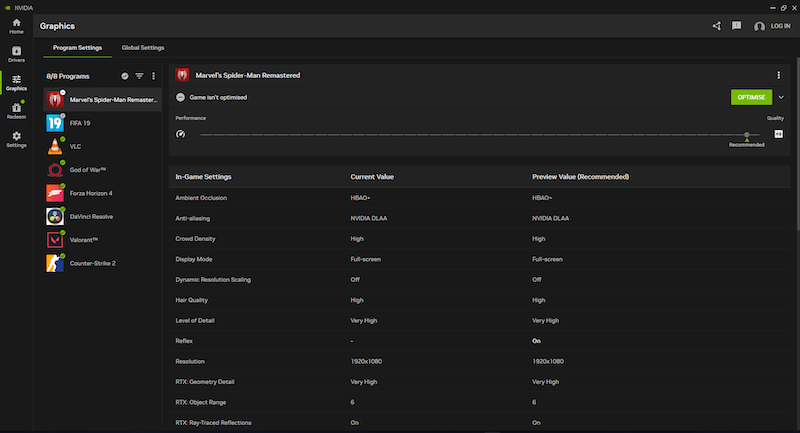Image resolution: width=800 pixels, height=433 pixels.
Task: Click the Recommended marker under slider
Action: 746,145
